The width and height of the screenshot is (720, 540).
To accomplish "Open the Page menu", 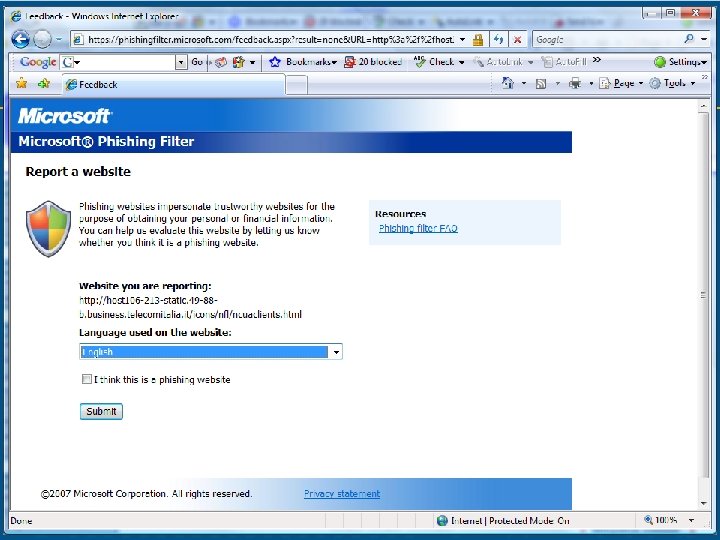I will pyautogui.click(x=621, y=84).
